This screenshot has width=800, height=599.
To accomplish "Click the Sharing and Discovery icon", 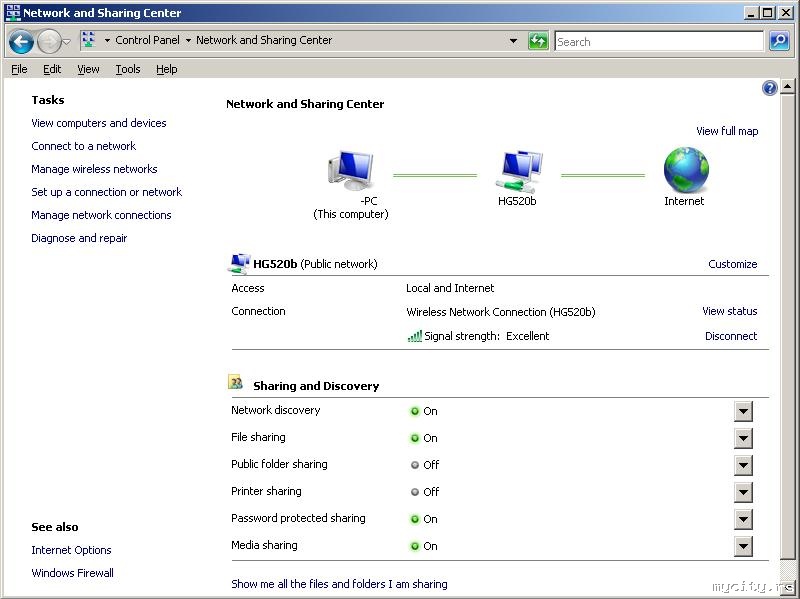I will tap(235, 382).
